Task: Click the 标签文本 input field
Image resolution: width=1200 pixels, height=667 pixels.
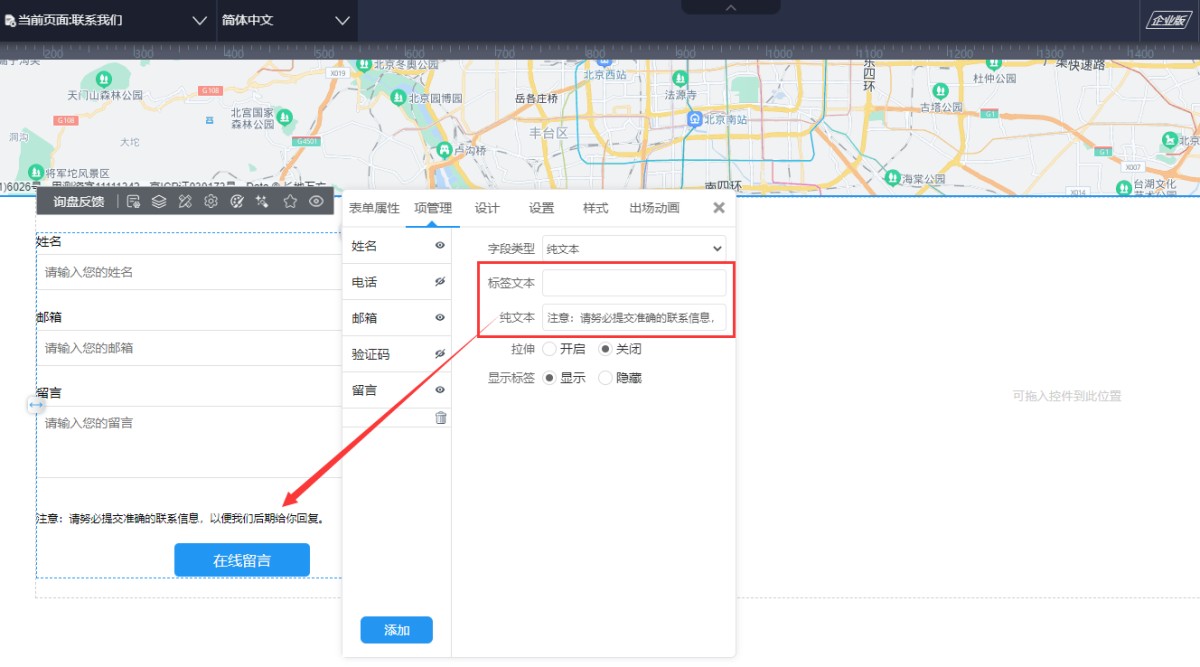Action: click(634, 283)
